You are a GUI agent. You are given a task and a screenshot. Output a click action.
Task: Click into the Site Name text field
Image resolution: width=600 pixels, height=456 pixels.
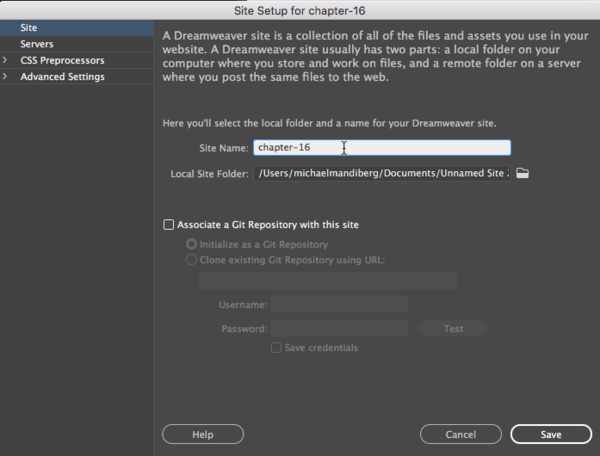coord(381,148)
